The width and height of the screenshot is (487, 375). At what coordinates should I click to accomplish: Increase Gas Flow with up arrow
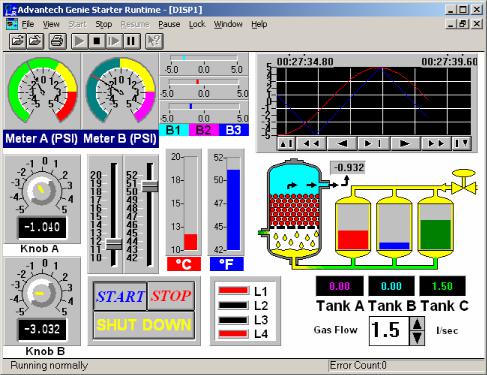[417, 324]
